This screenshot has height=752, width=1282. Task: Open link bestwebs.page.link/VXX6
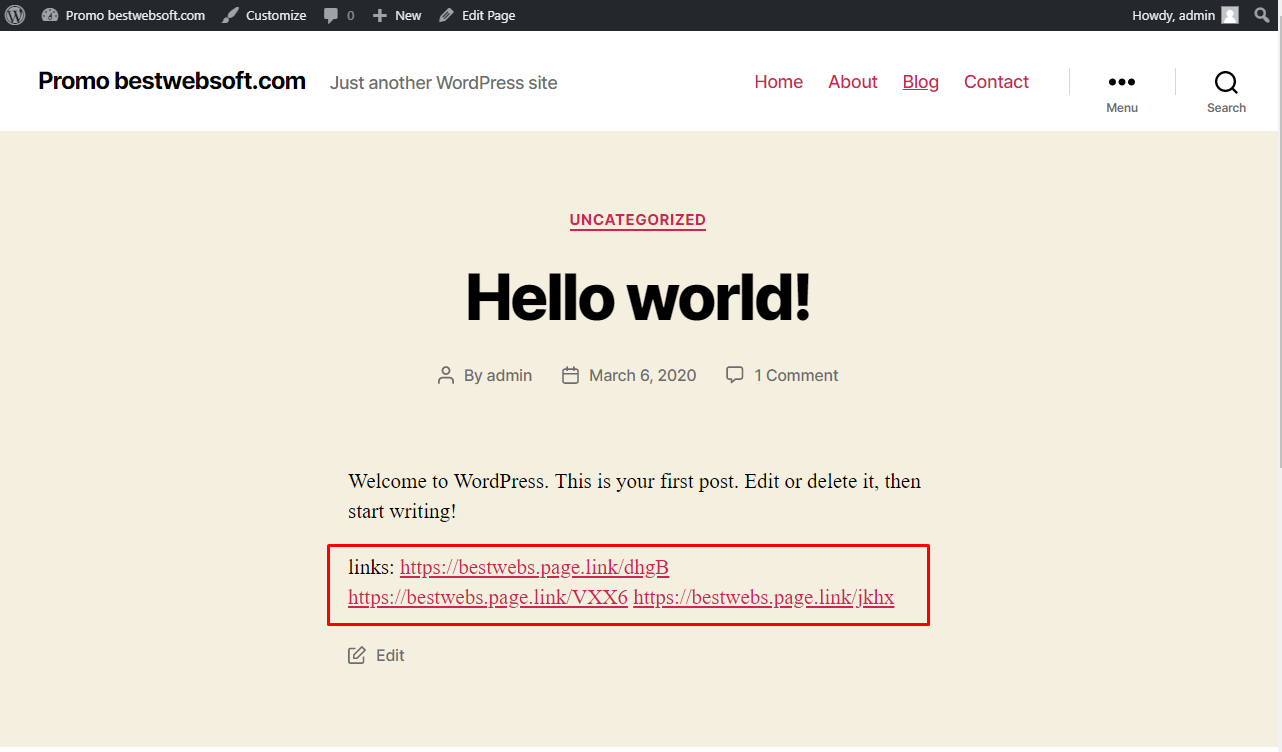(x=488, y=598)
